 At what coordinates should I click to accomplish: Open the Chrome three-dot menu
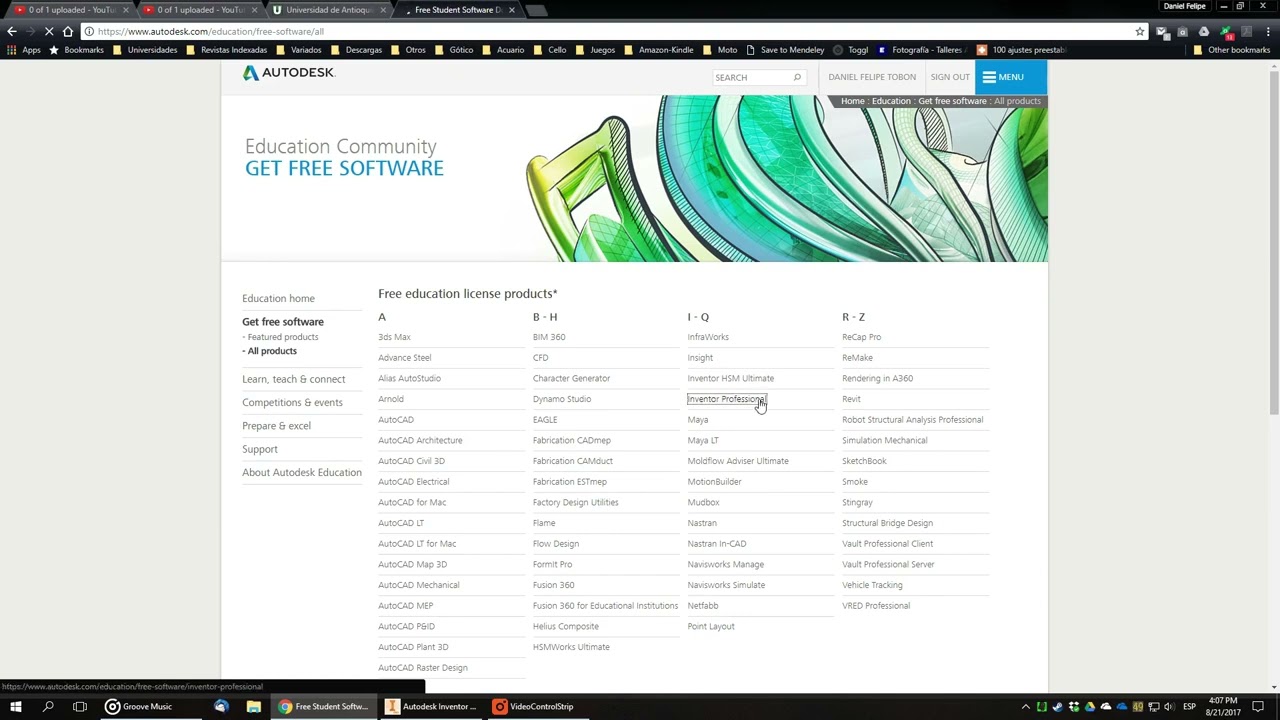1269,31
